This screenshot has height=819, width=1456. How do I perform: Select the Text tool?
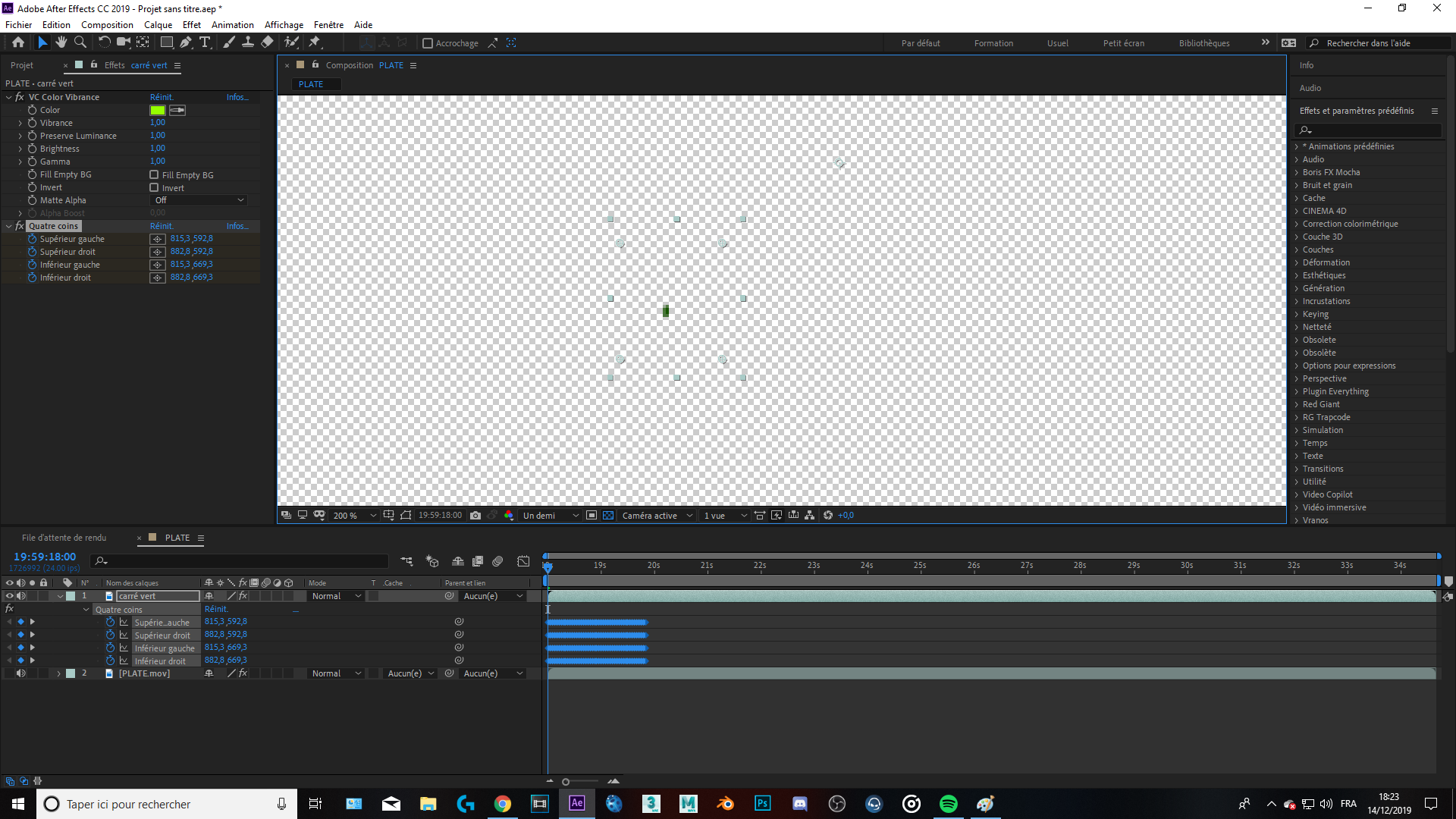click(205, 42)
